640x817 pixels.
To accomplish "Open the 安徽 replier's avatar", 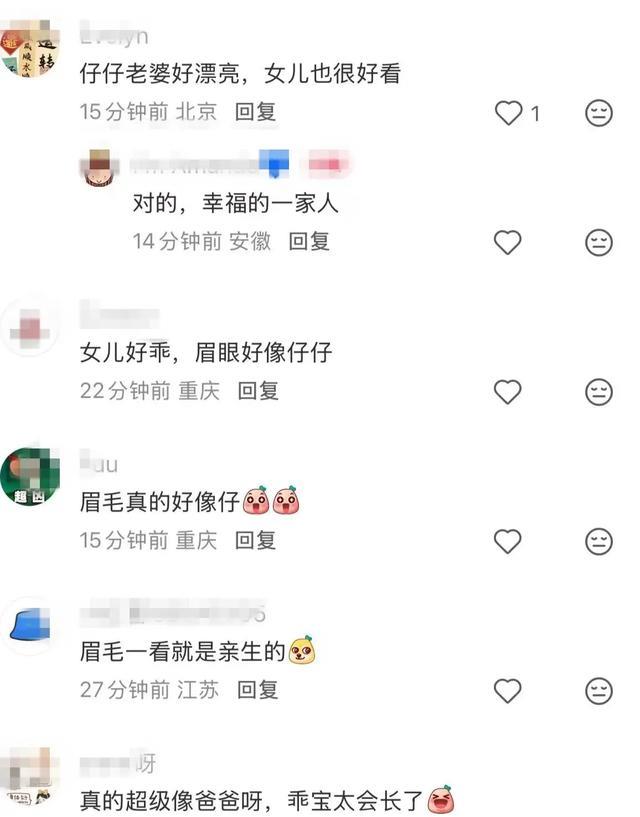I will click(x=99, y=167).
